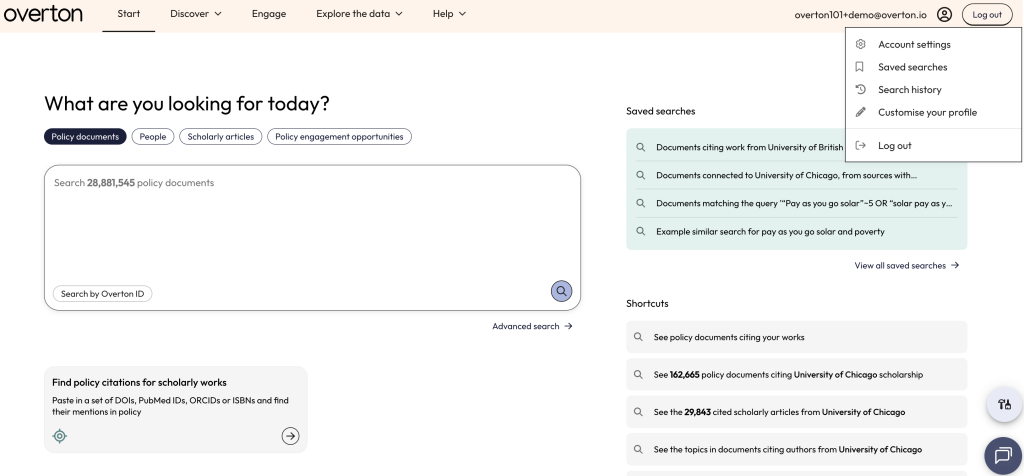Screen dimensions: 1024x476
Task: Open shortcut for 162,665 policy documents citing Chicago
Action: pos(797,375)
